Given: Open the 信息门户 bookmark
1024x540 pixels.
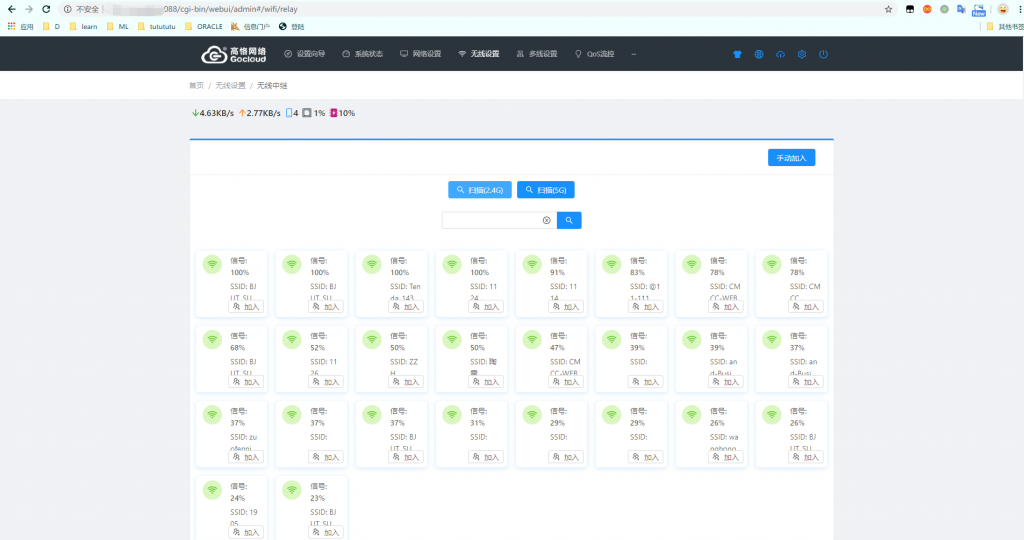Looking at the screenshot, I should (251, 27).
